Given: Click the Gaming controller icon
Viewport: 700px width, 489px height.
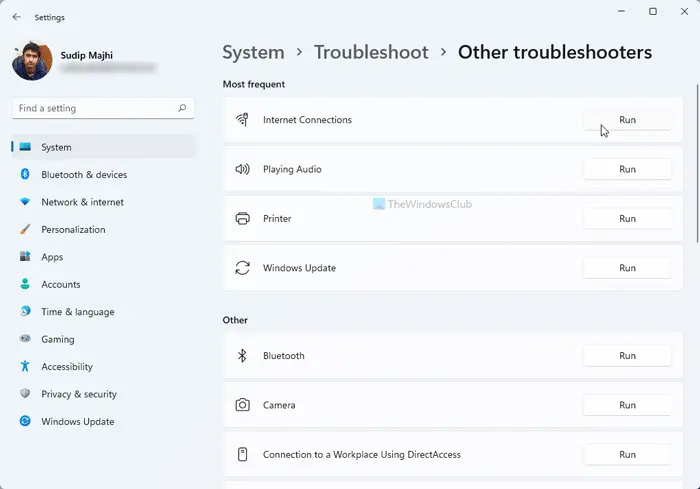Looking at the screenshot, I should coord(25,339).
